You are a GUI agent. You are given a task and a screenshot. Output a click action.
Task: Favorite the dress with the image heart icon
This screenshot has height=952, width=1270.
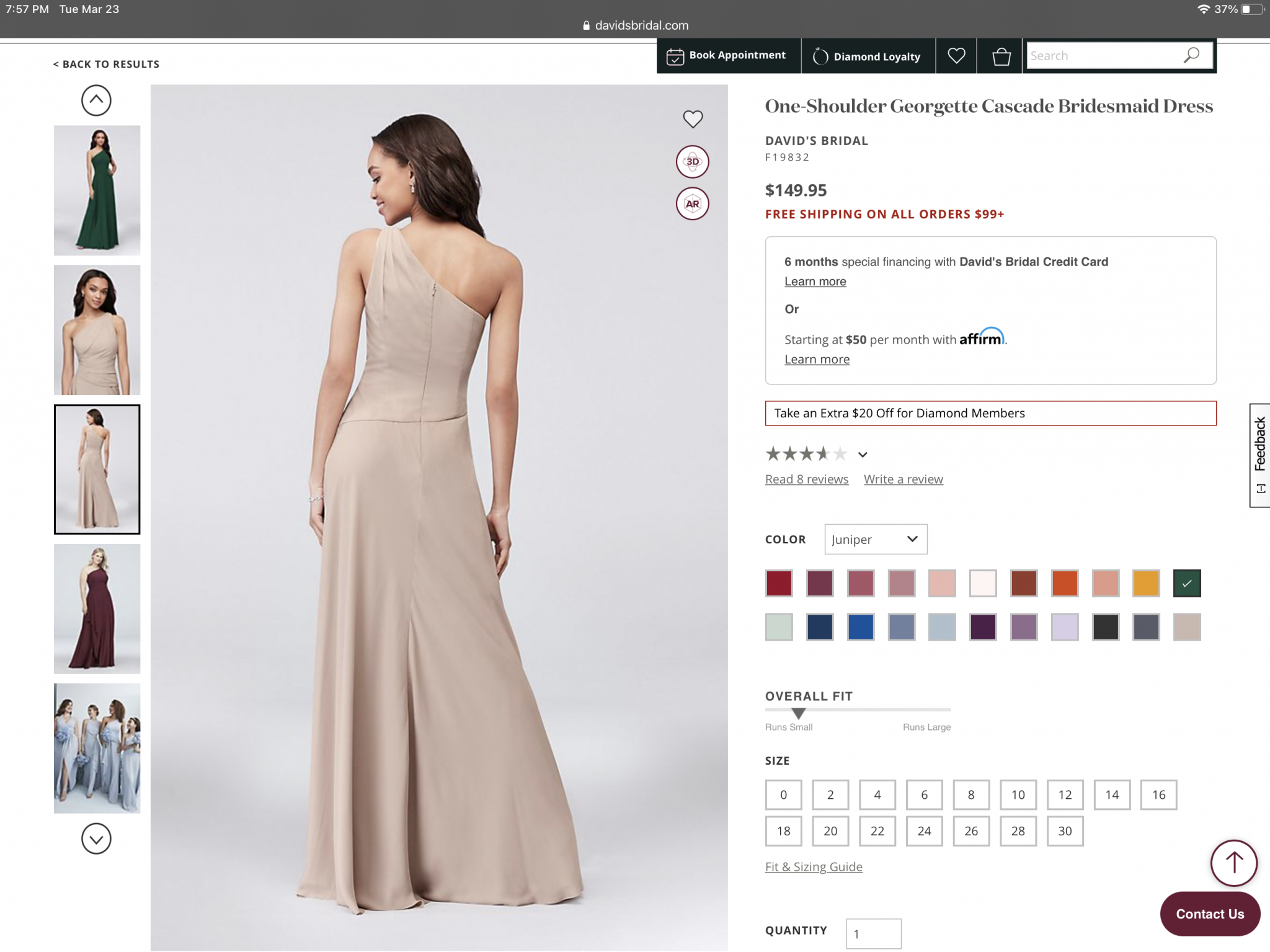(x=693, y=118)
